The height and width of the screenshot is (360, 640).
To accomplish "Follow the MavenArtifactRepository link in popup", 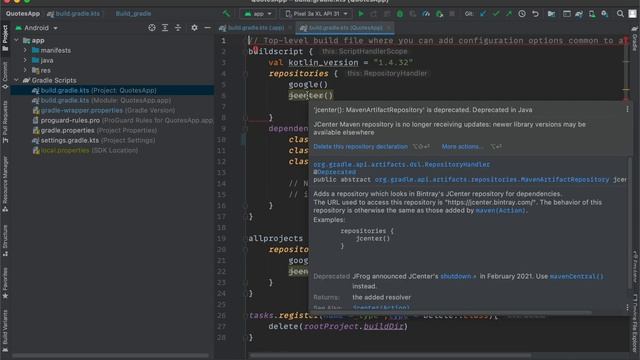I will [x=492, y=180].
